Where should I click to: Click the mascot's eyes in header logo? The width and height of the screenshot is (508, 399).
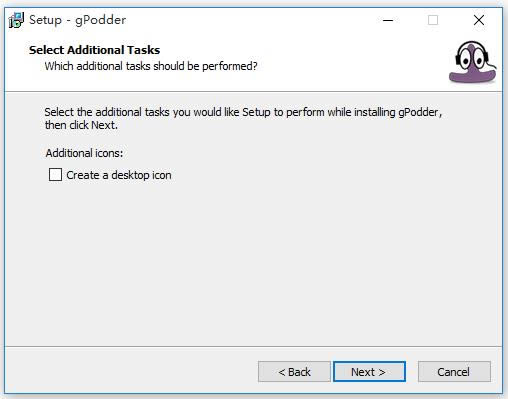(472, 59)
